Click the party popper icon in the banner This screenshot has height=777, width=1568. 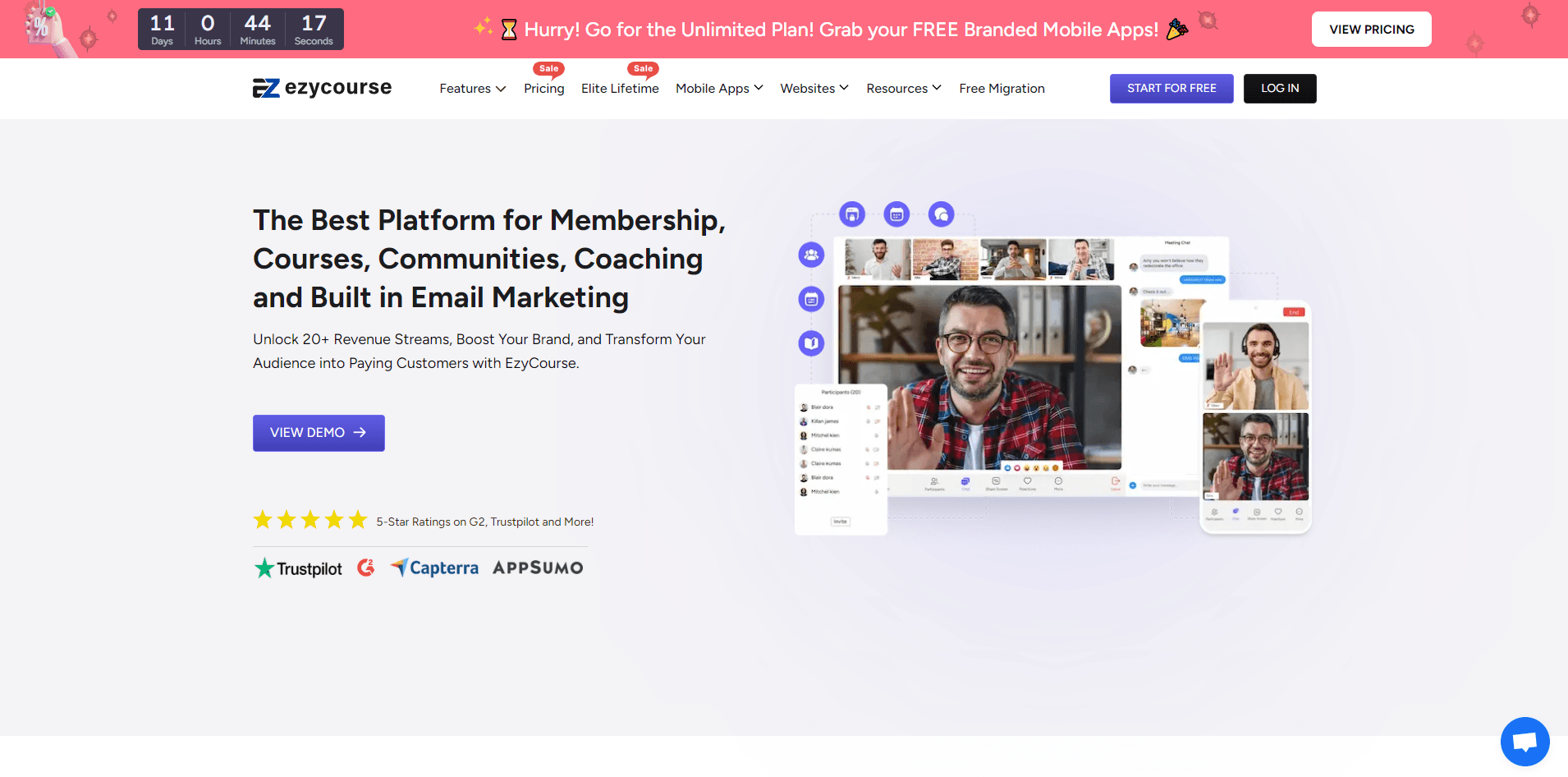click(1177, 29)
